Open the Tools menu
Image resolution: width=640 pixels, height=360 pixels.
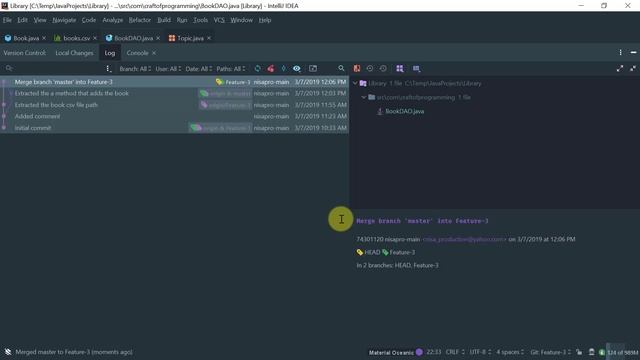coord(200,20)
